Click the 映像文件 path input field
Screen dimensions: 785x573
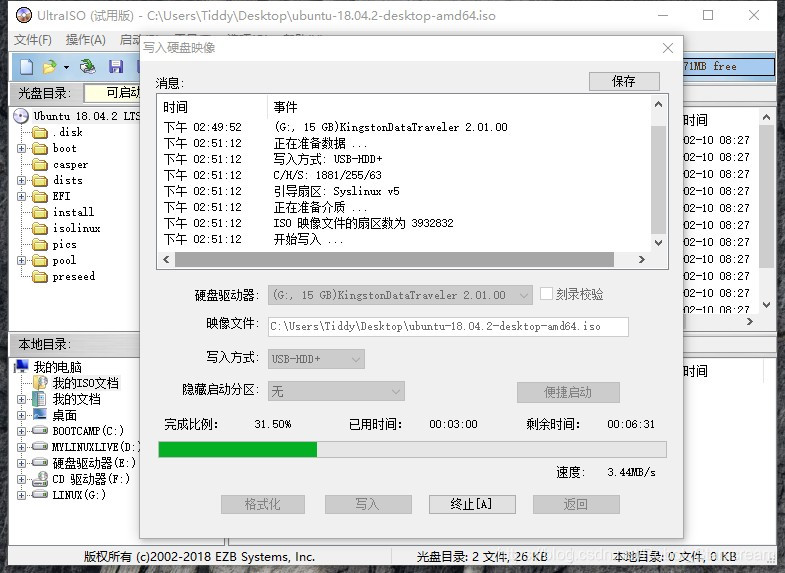point(448,326)
